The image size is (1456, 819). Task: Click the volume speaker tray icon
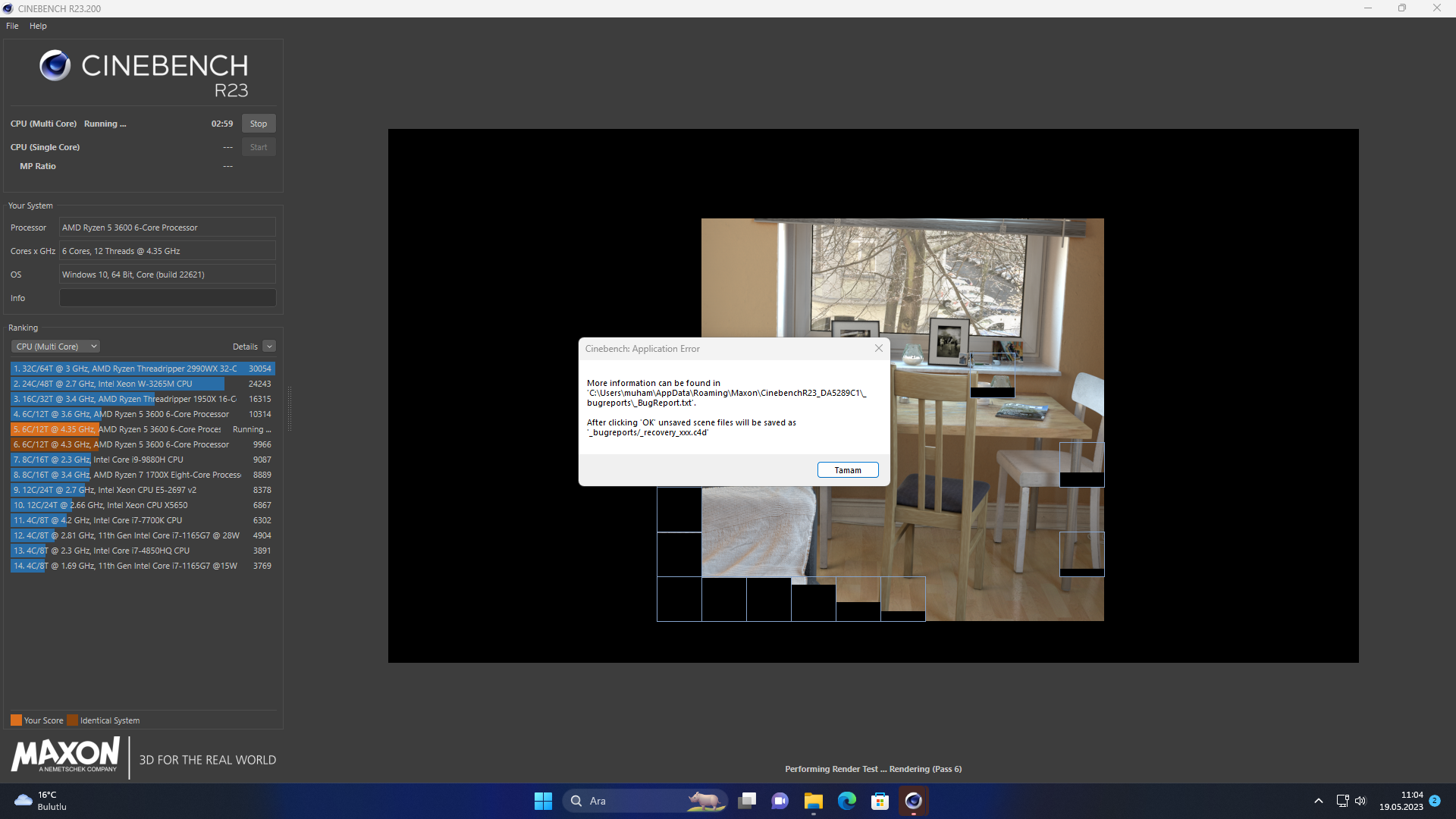click(1360, 801)
